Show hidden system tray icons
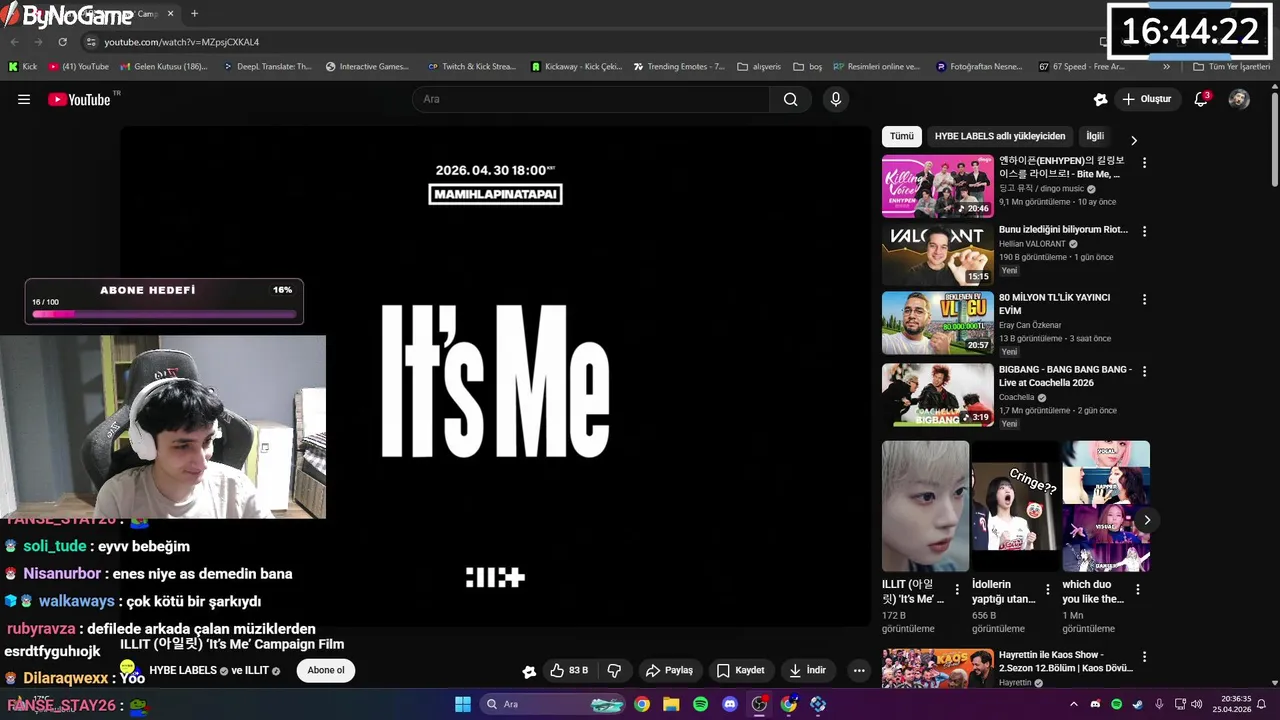Viewport: 1280px width, 720px height. tap(1074, 704)
